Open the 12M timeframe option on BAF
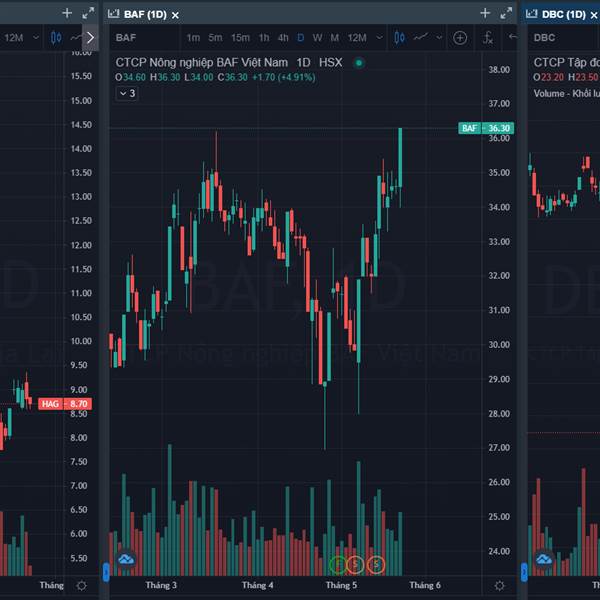 (356, 38)
